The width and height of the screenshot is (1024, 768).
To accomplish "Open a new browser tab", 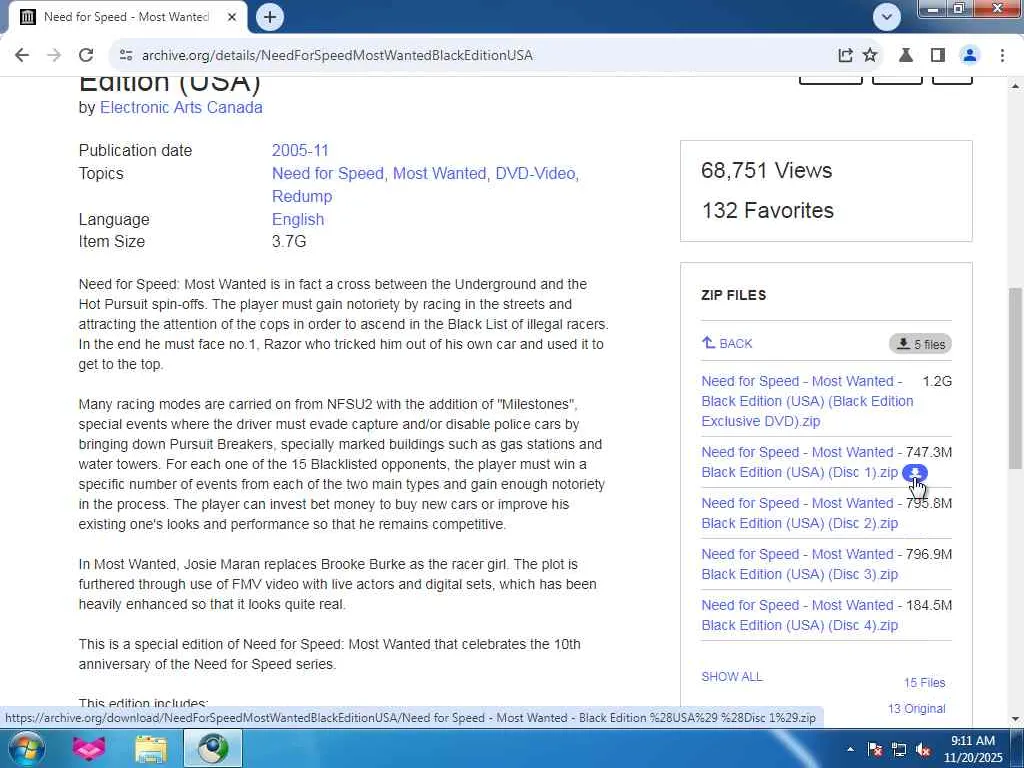I will pos(270,17).
